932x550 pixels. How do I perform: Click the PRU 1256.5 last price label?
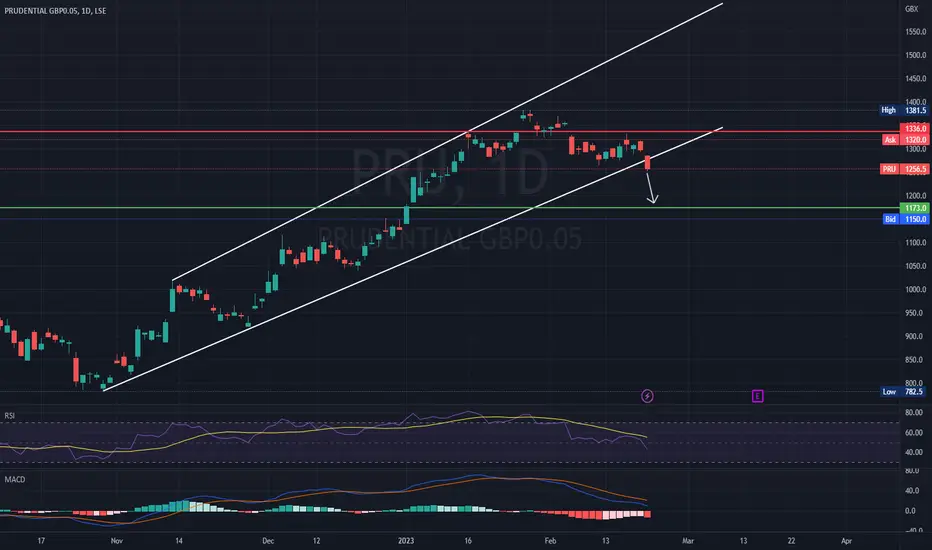pyautogui.click(x=904, y=169)
